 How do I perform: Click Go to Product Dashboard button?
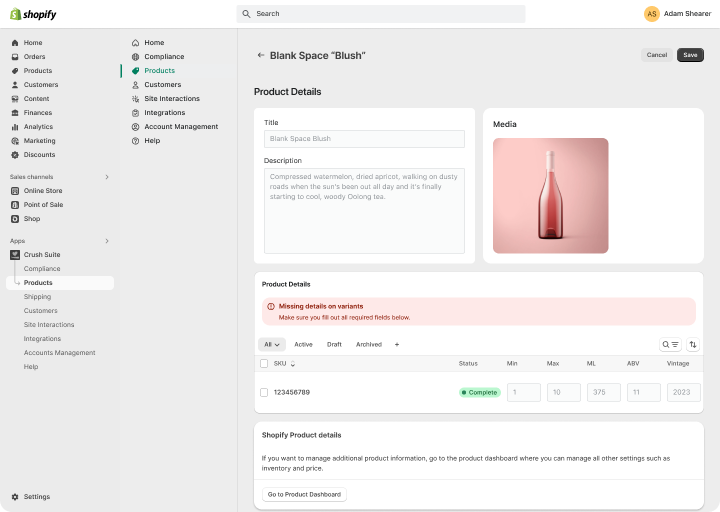304,494
